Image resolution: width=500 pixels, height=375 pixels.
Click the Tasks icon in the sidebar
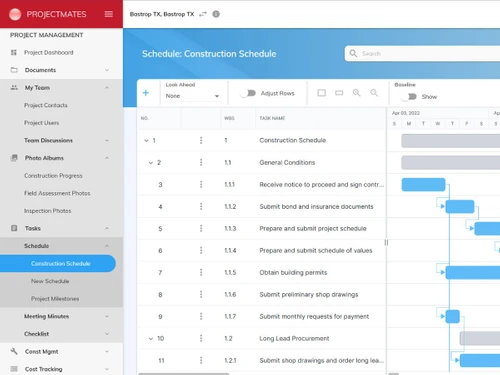(x=14, y=228)
